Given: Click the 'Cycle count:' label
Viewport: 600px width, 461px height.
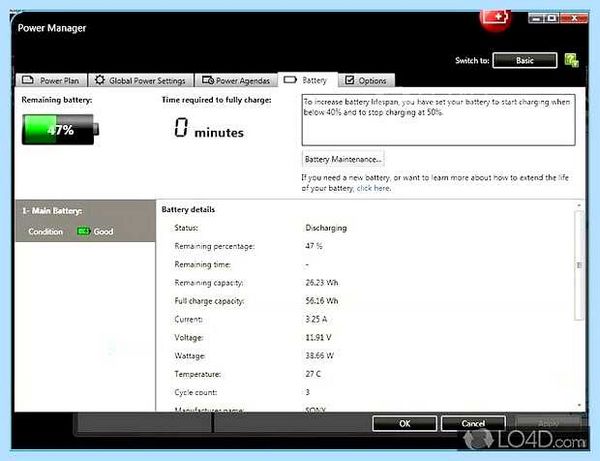Looking at the screenshot, I should 196,392.
